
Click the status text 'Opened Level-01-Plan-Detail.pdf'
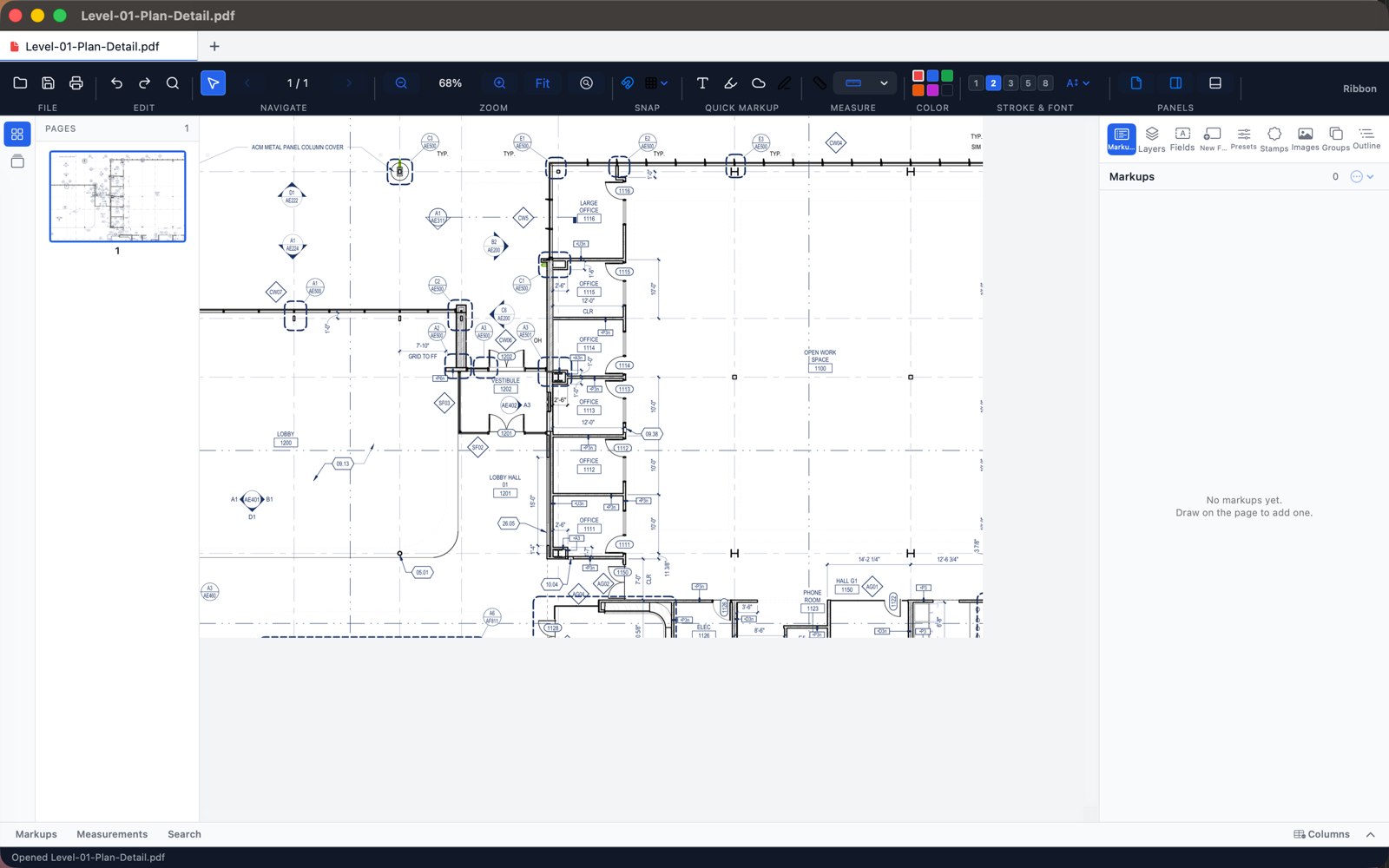pos(89,858)
